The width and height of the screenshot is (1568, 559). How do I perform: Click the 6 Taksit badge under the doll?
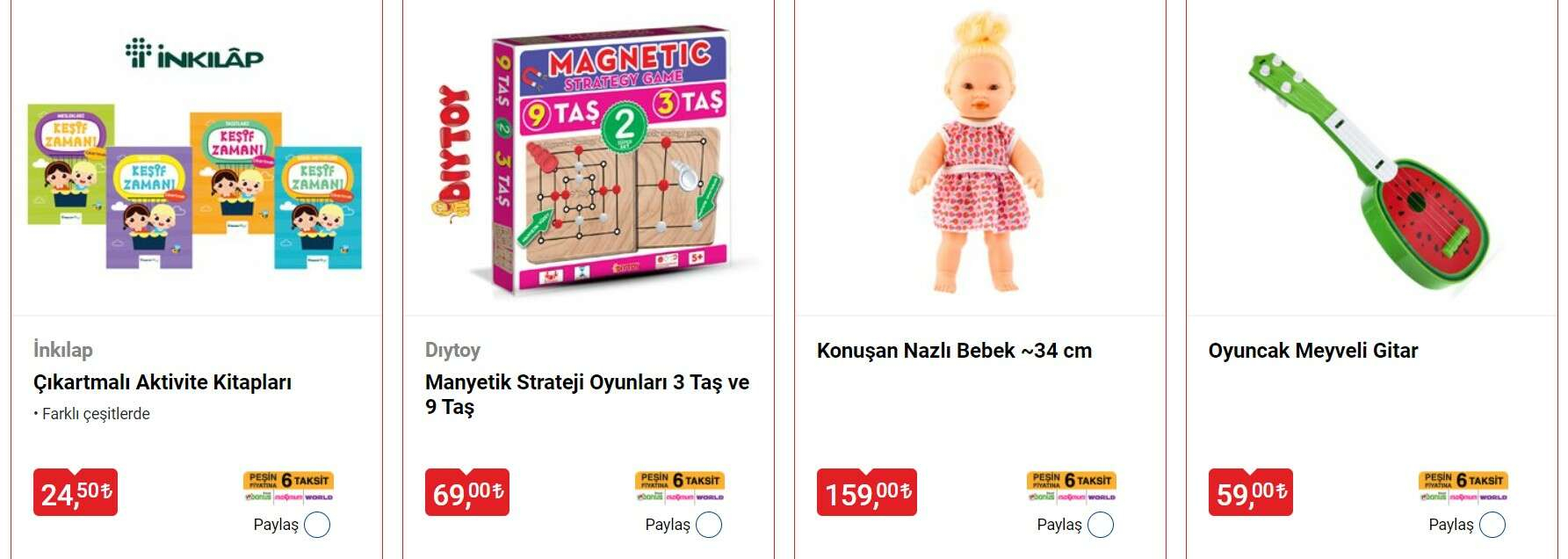click(1072, 487)
